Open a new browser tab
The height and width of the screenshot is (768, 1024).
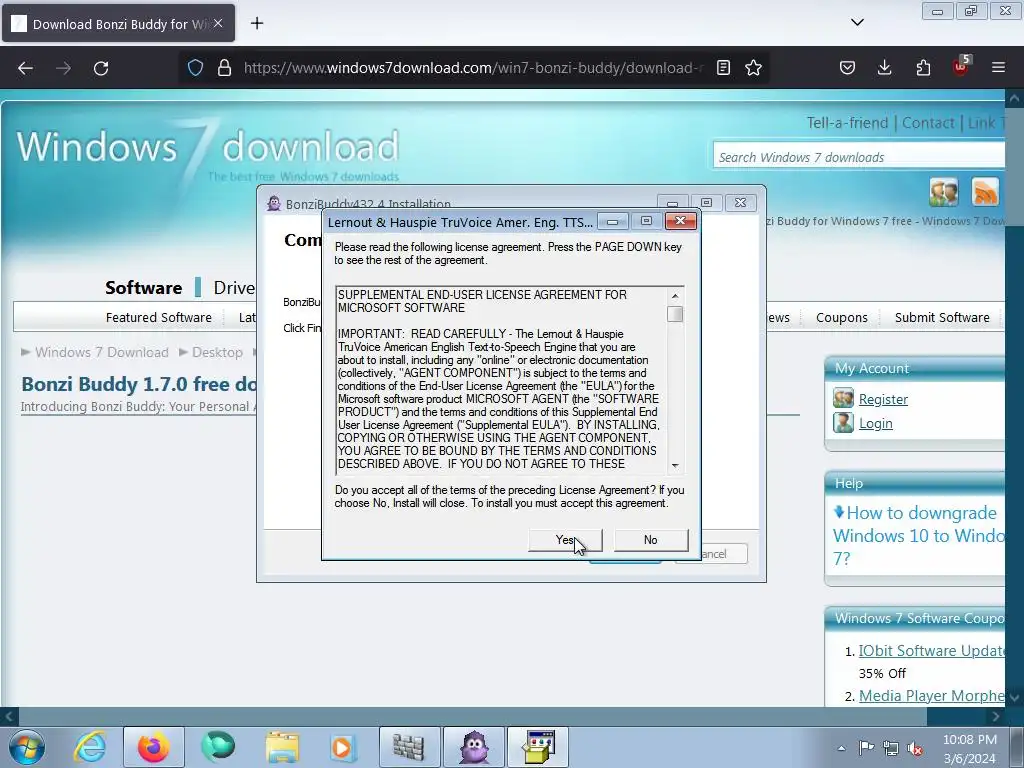(x=257, y=24)
